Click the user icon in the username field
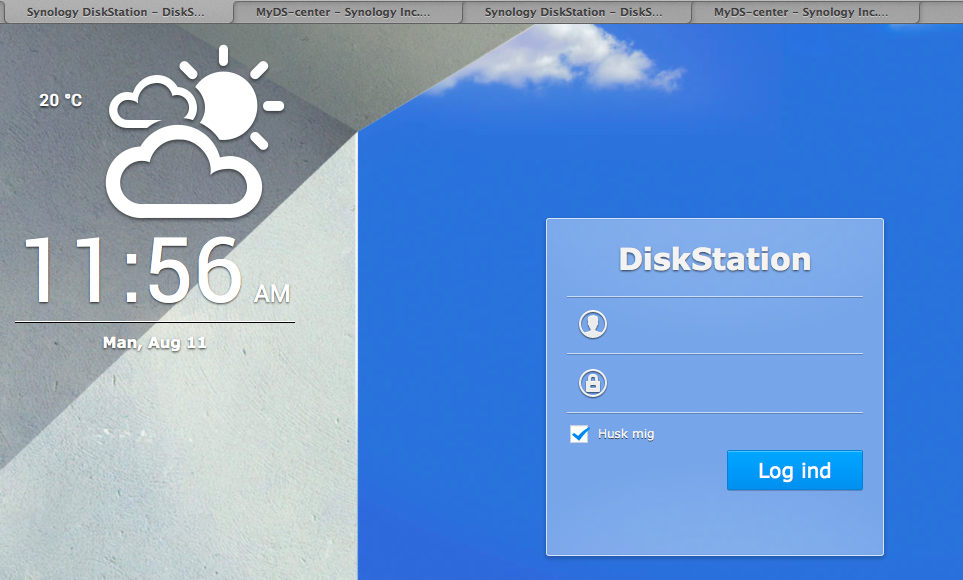 593,324
